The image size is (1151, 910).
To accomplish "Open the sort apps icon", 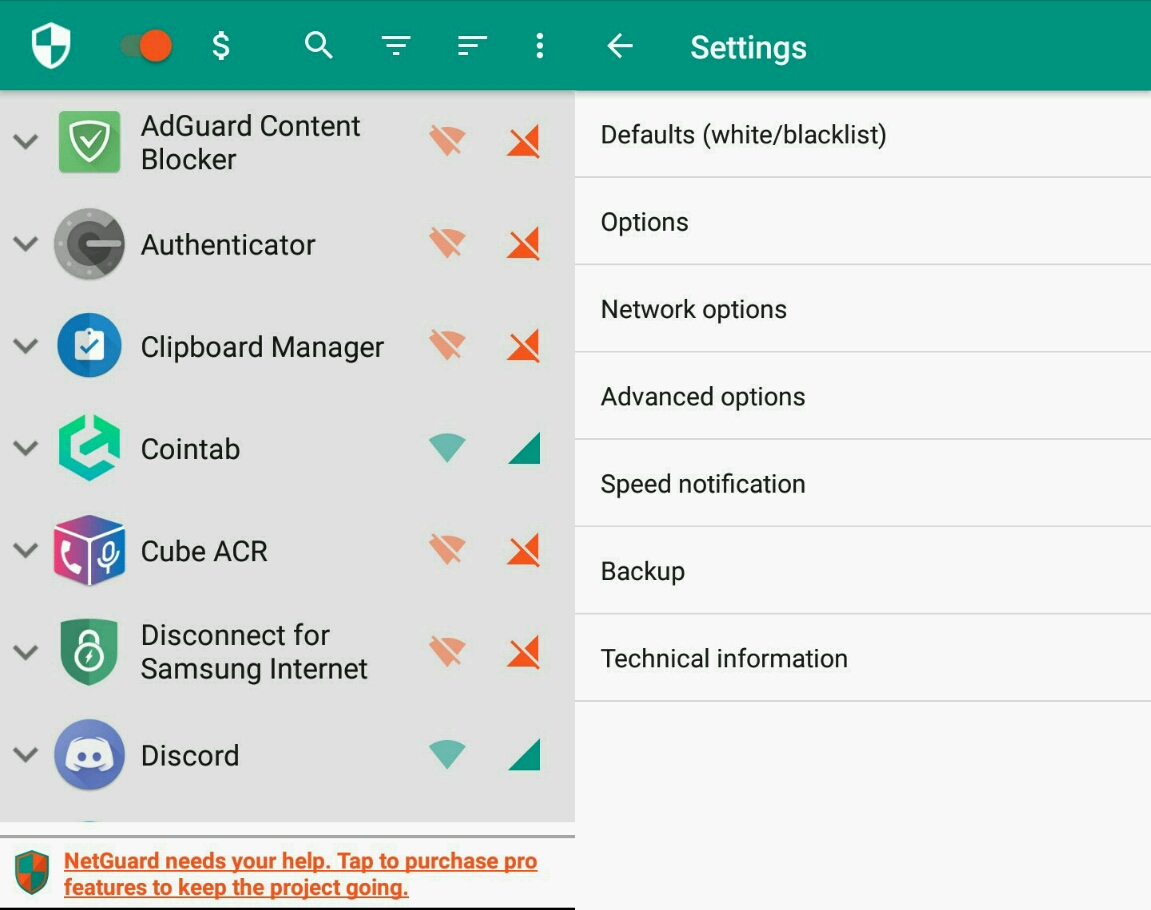I will pyautogui.click(x=471, y=45).
